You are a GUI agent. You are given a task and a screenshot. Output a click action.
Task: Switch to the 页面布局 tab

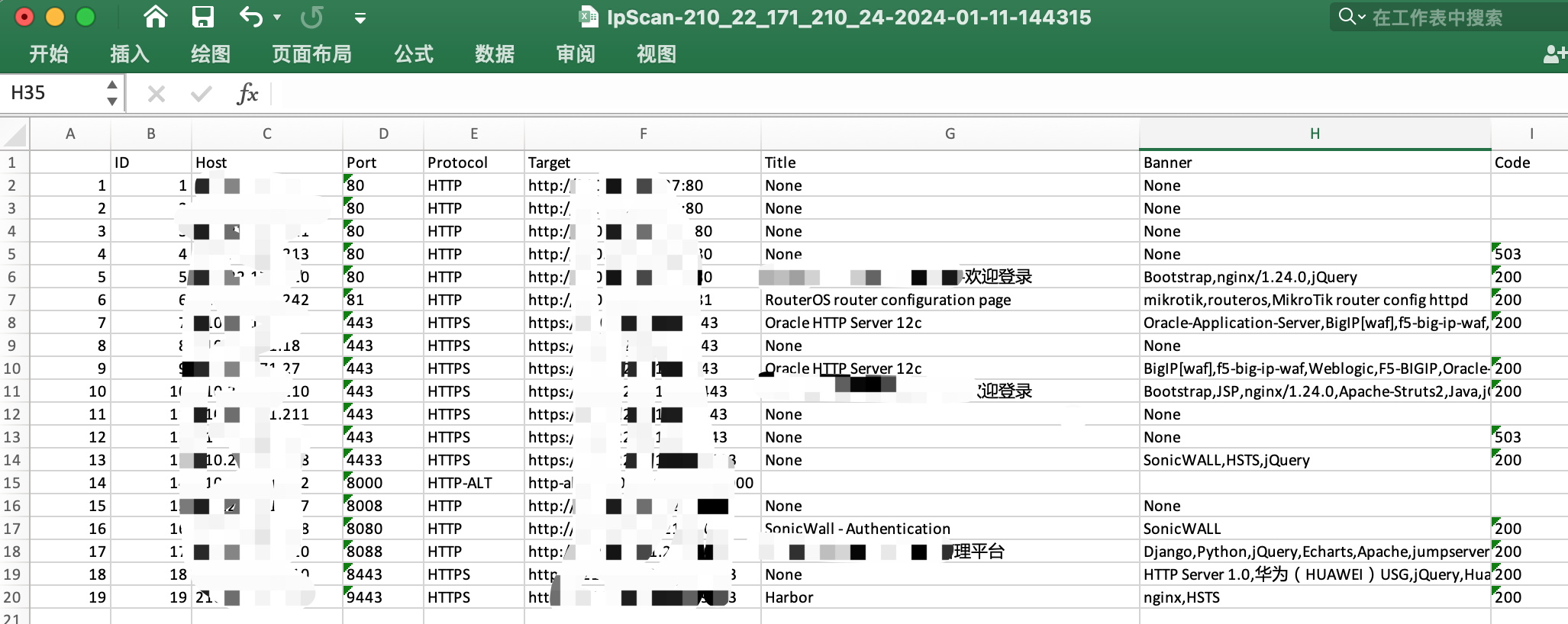tap(311, 54)
